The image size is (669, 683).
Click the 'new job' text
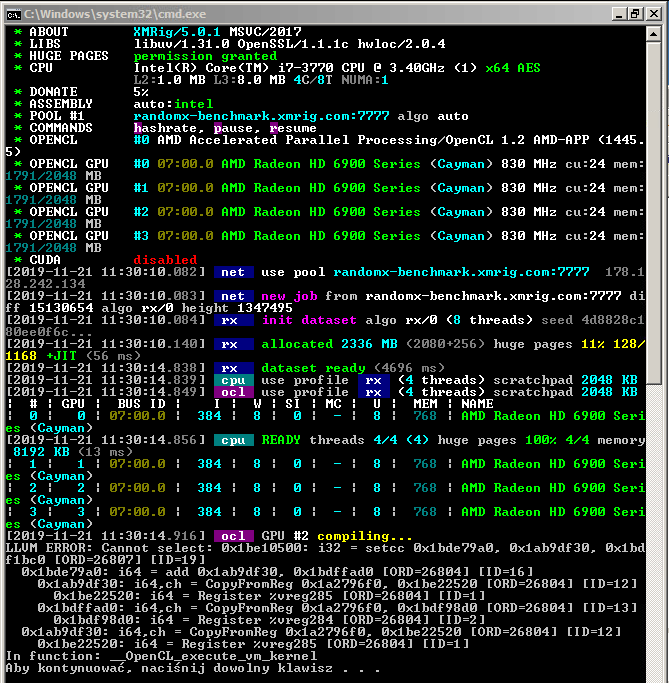tap(289, 296)
